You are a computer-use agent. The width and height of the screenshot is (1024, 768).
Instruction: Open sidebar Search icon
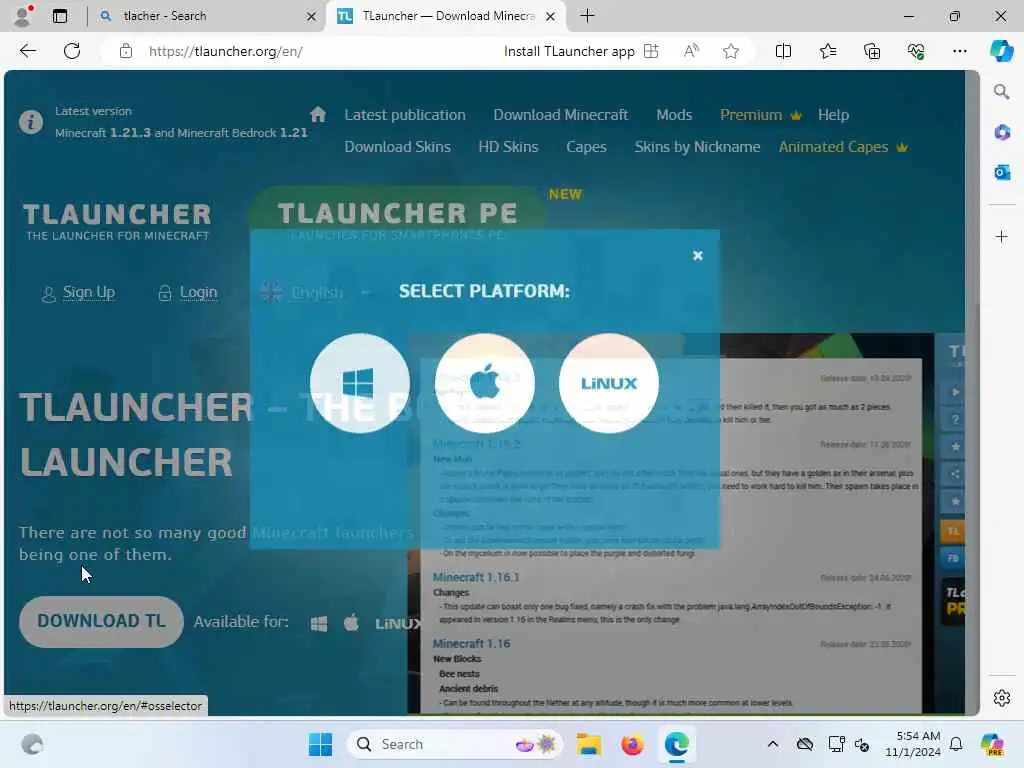[1002, 91]
